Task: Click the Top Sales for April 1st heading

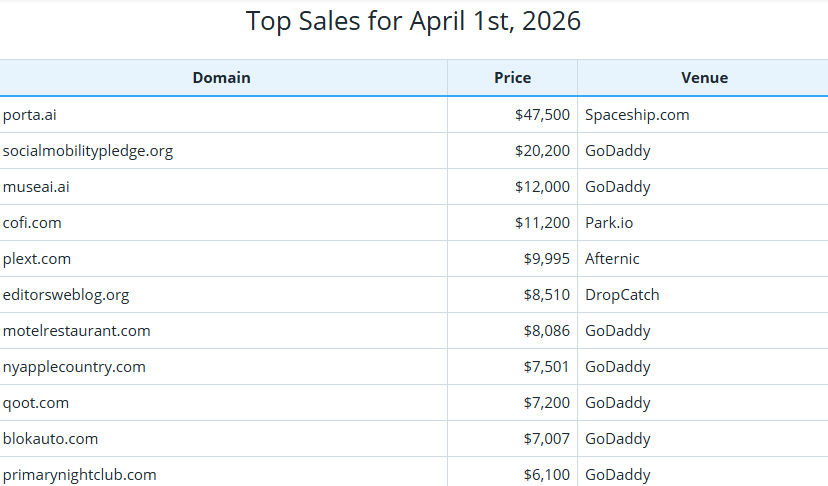Action: pyautogui.click(x=413, y=22)
